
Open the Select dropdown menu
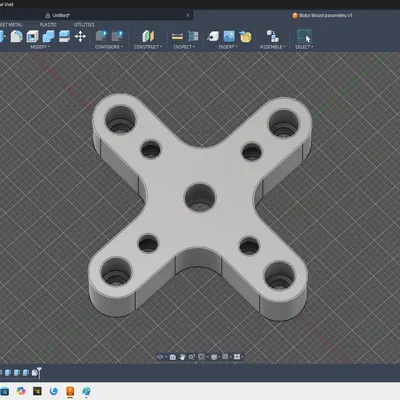point(304,47)
